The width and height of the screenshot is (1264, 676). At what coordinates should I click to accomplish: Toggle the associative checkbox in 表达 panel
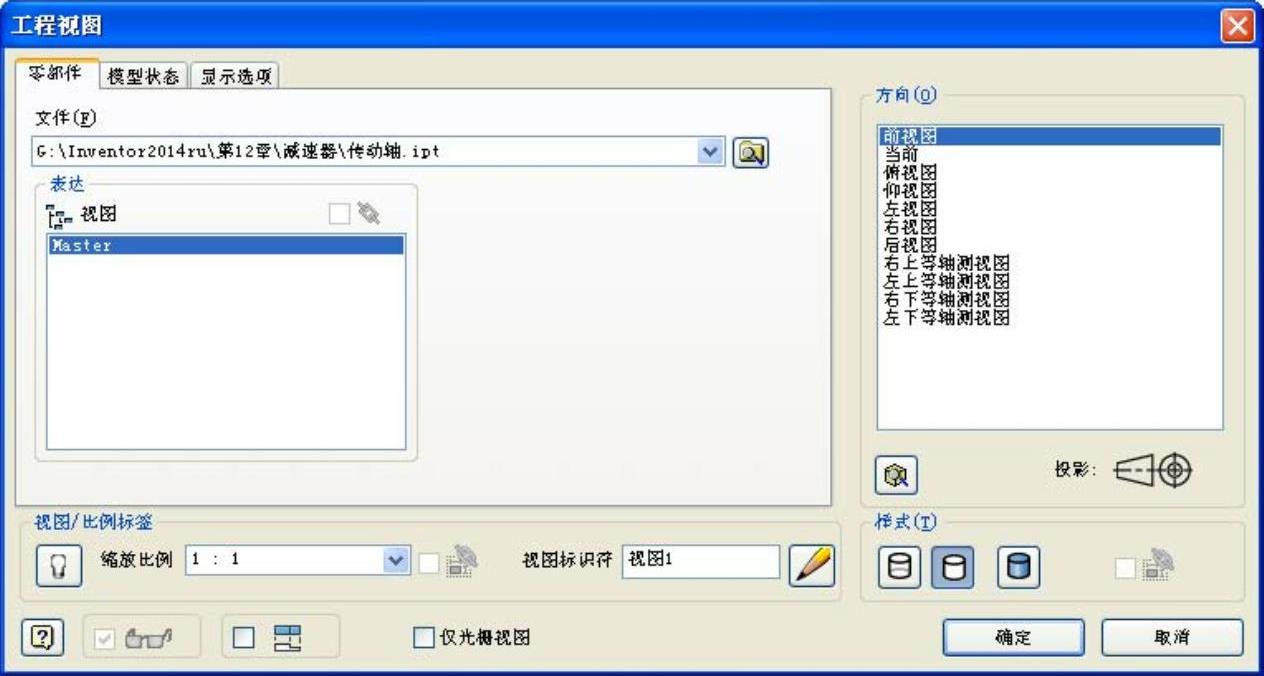[x=339, y=213]
